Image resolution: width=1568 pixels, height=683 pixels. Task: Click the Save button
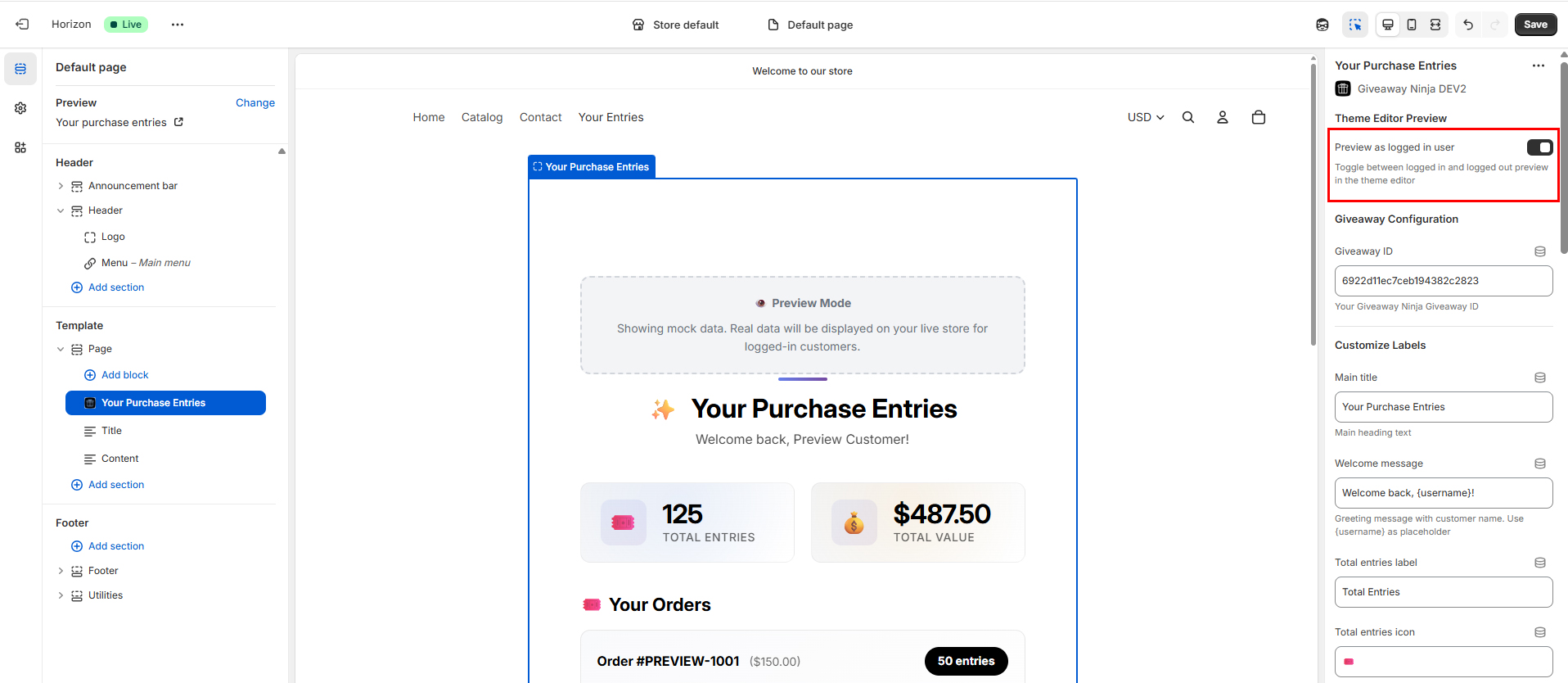[x=1535, y=25]
